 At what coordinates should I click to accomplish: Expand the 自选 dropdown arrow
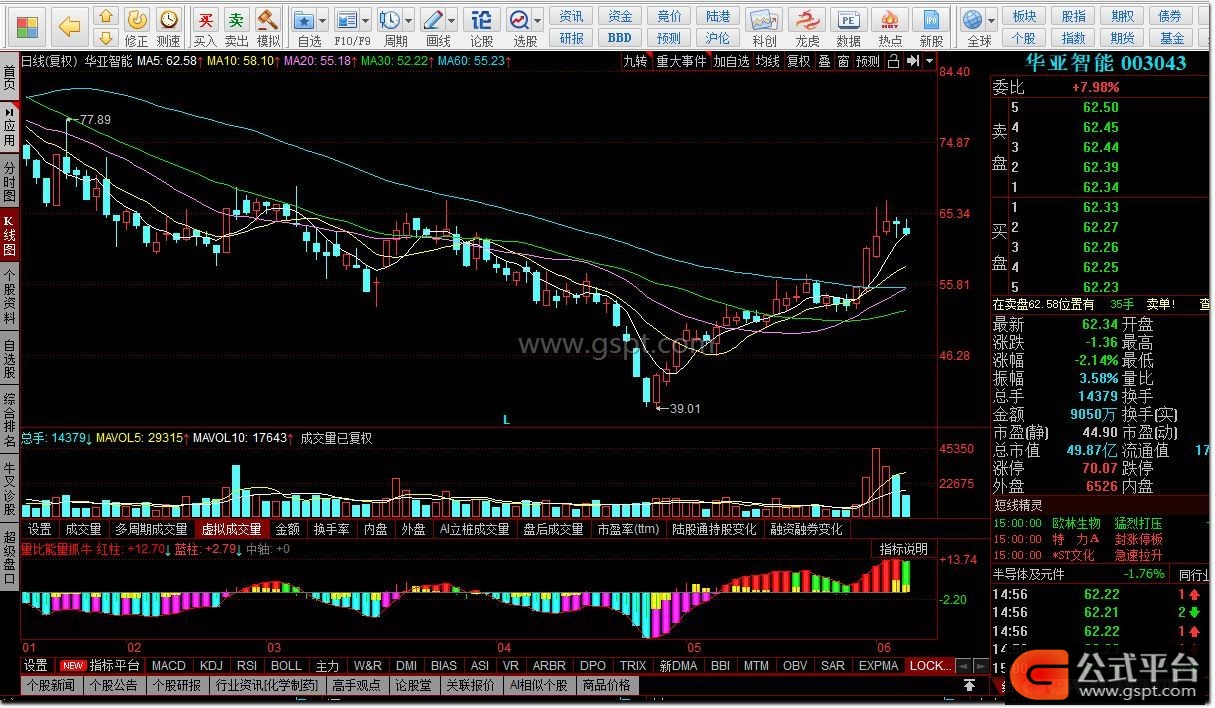[x=324, y=20]
